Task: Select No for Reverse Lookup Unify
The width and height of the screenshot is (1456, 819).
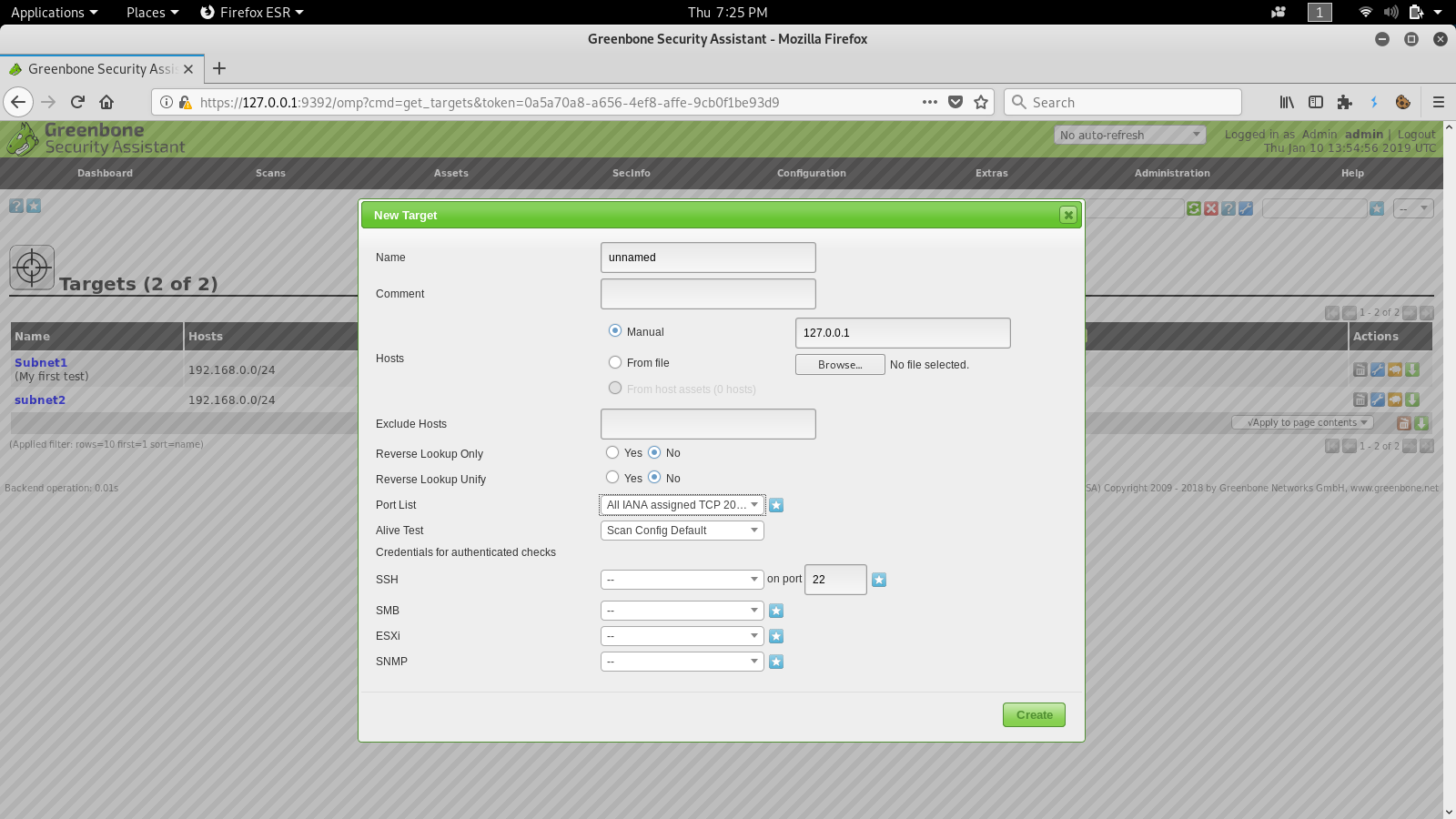Action: (654, 478)
